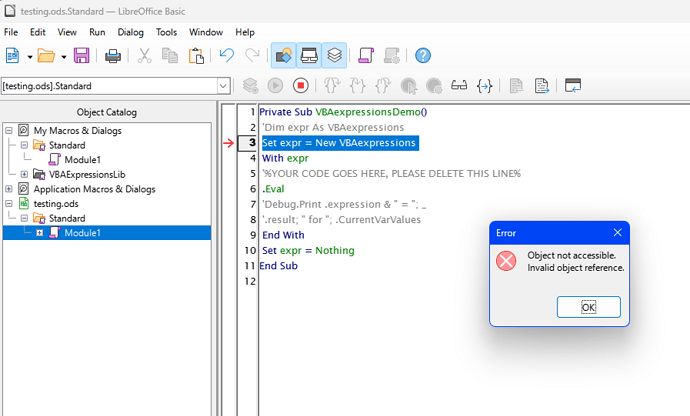This screenshot has height=416, width=690.
Task: Click the Redo arrow icon
Action: tap(252, 55)
